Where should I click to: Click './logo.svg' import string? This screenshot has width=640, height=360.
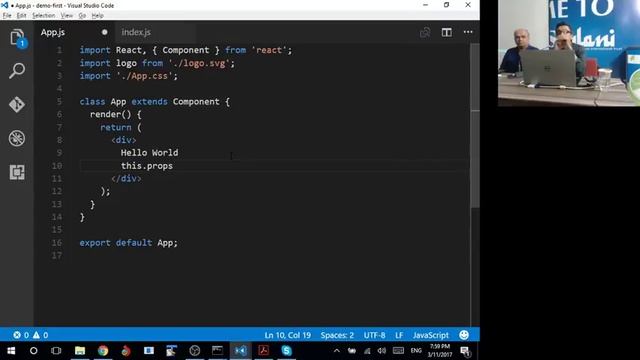pos(199,63)
